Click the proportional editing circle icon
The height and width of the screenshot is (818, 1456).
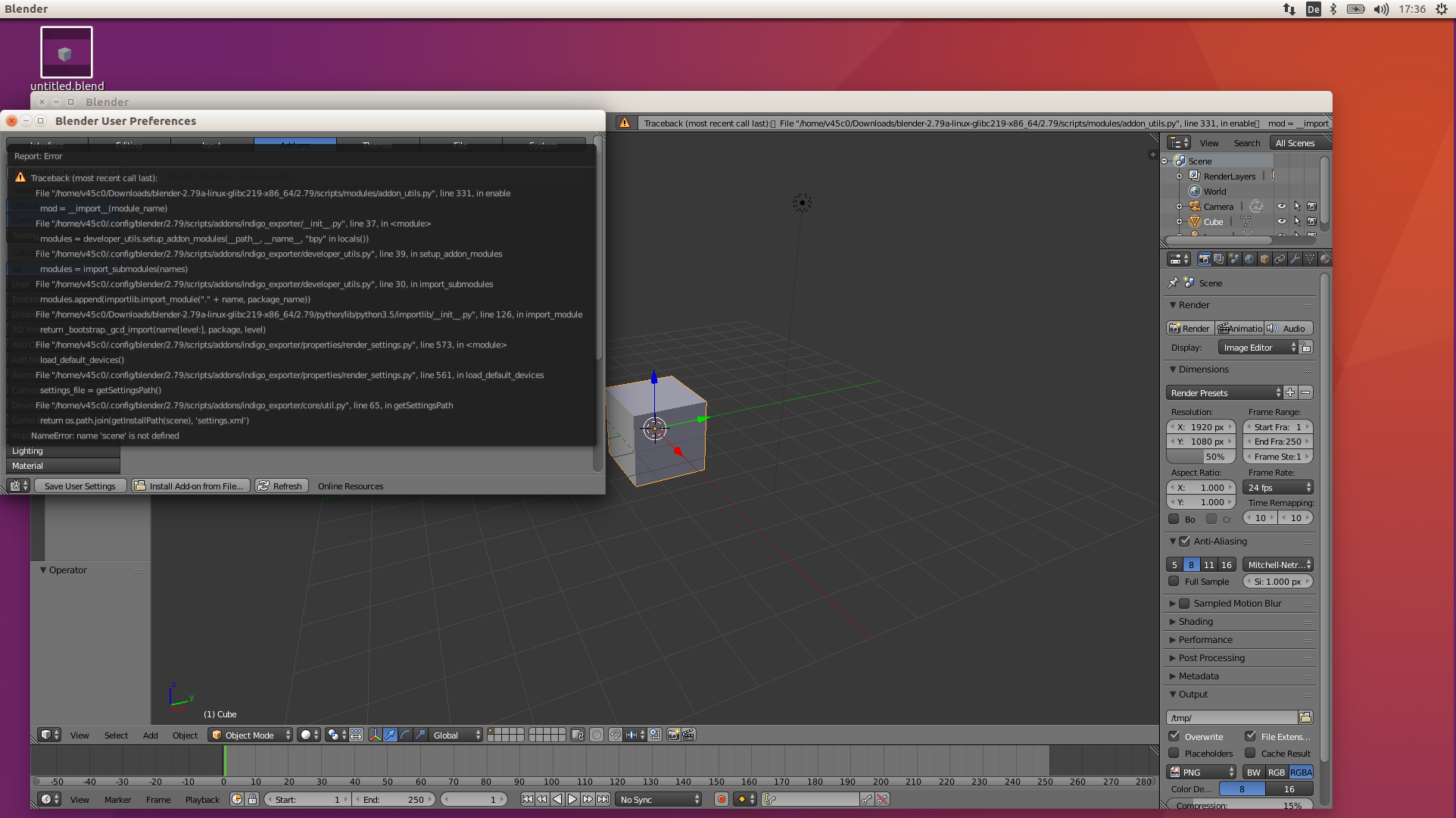597,735
